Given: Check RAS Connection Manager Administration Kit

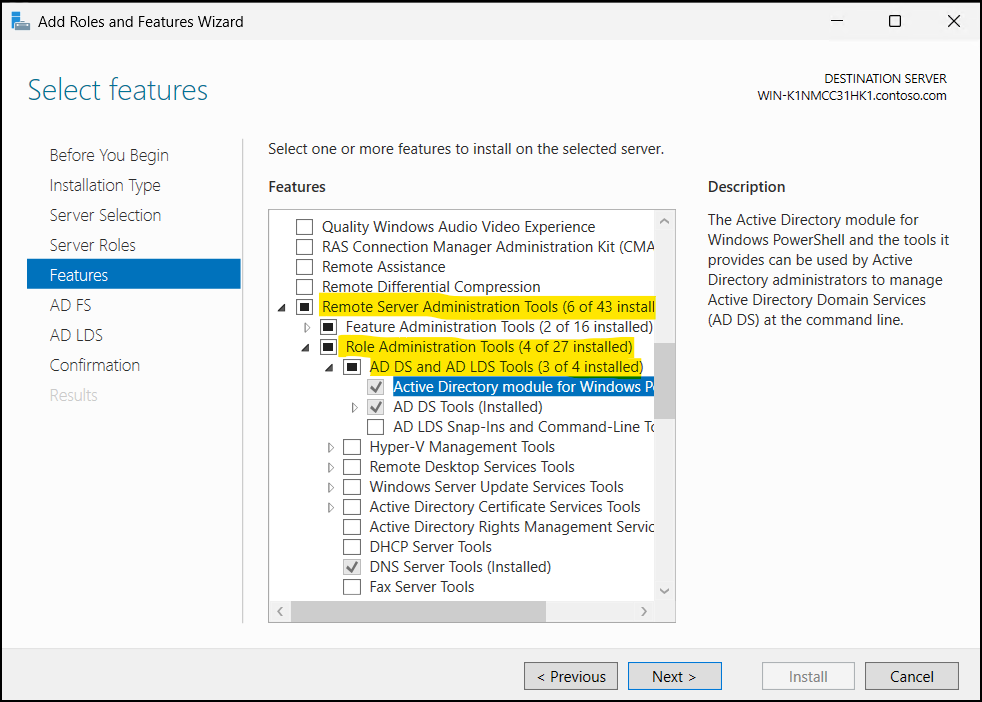Looking at the screenshot, I should (x=304, y=246).
